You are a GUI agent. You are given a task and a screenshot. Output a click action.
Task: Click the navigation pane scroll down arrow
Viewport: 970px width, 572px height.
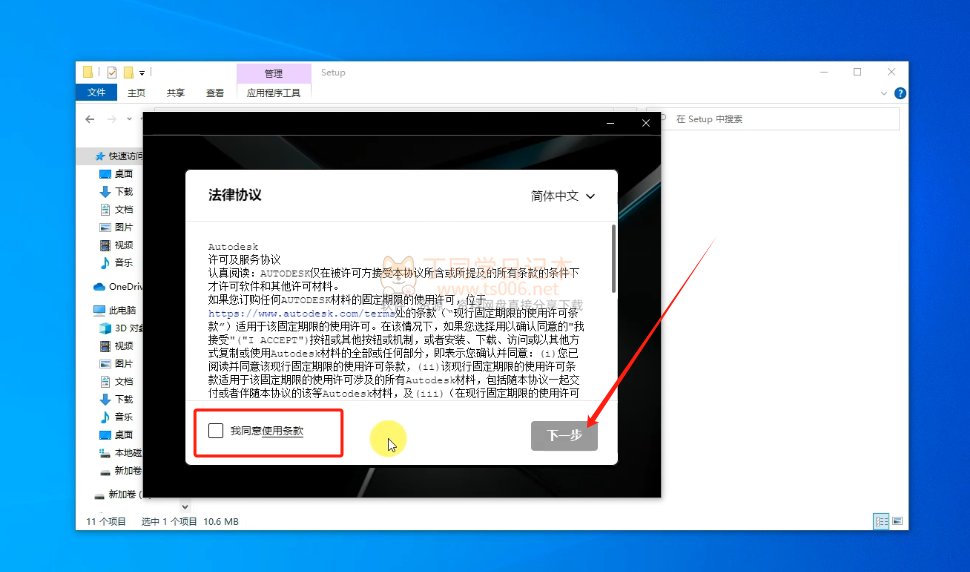point(184,506)
